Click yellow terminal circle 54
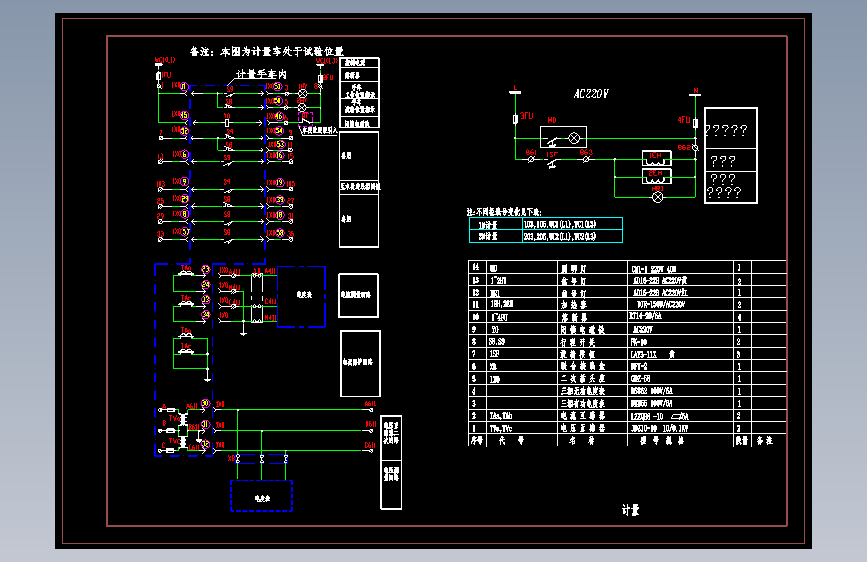Image resolution: width=867 pixels, height=562 pixels. point(279,131)
